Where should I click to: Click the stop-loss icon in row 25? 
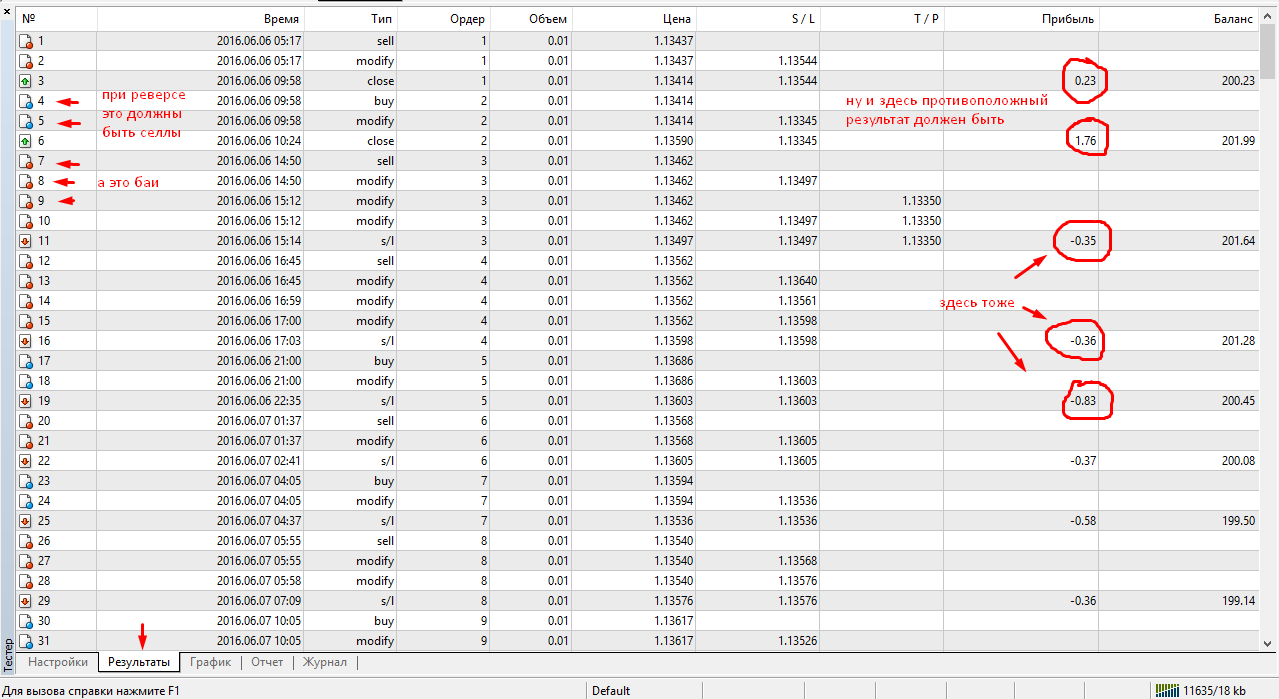tap(26, 521)
